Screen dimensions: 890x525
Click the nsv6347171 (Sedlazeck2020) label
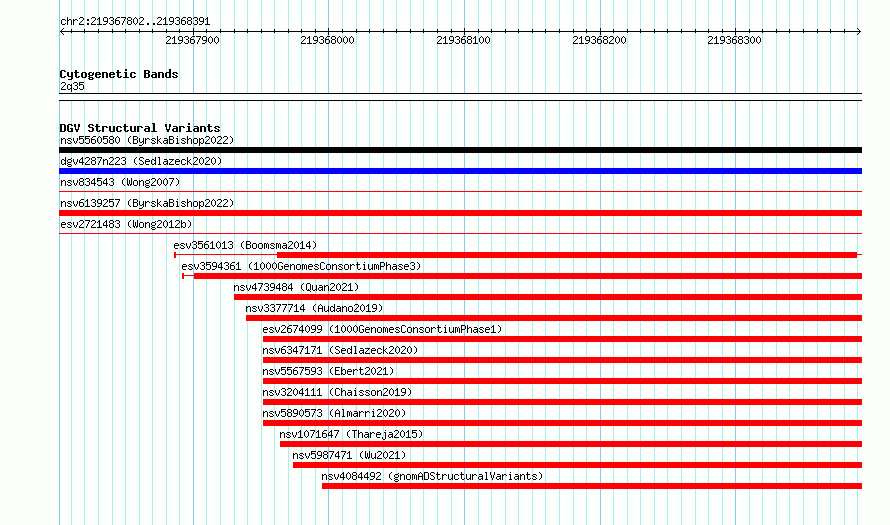point(340,350)
